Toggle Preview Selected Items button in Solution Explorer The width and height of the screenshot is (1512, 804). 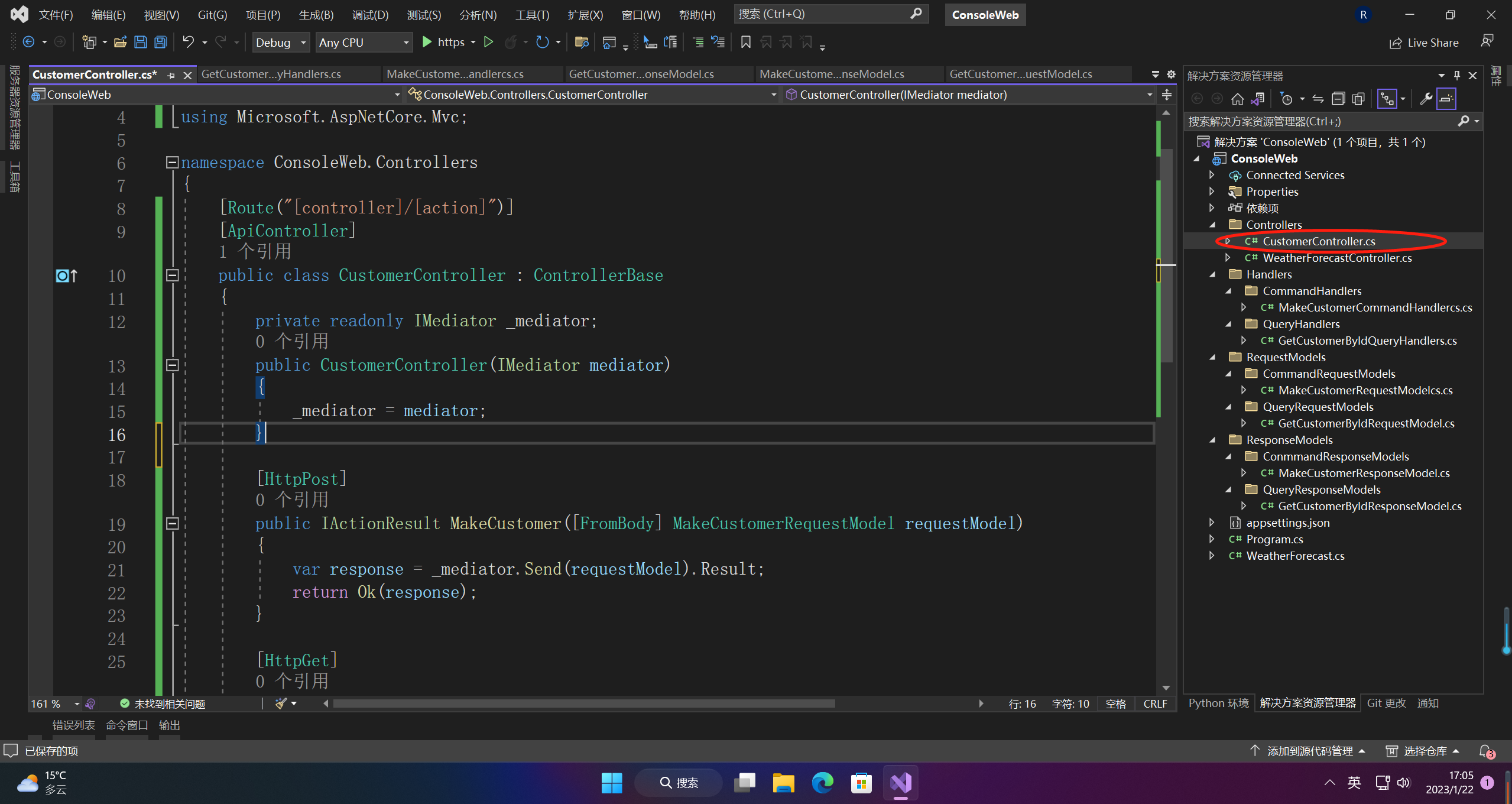1446,99
